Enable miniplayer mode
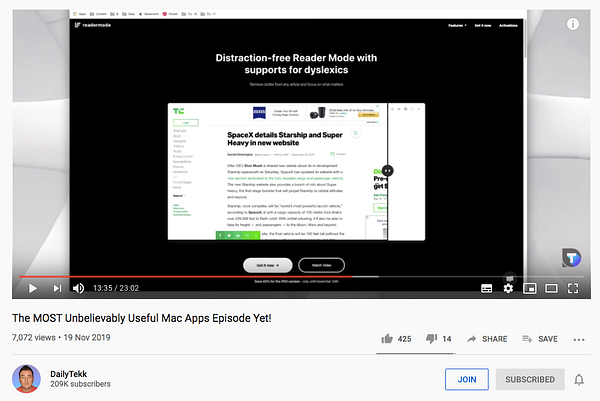This screenshot has width=600, height=401. pos(530,288)
